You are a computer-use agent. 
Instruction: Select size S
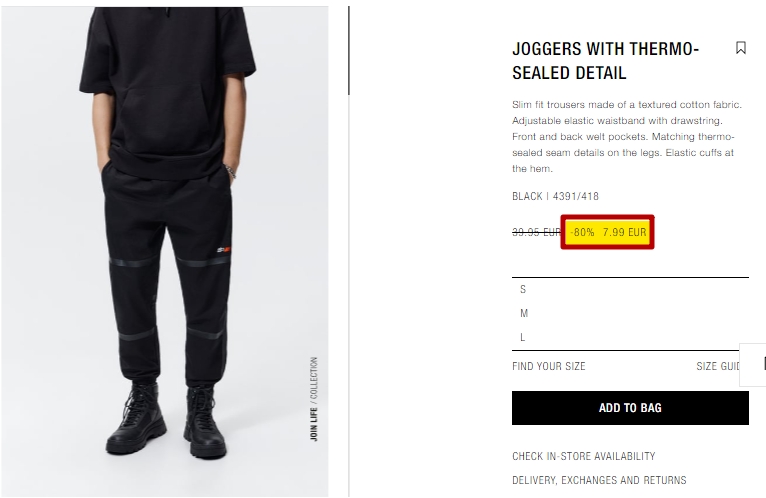pos(630,289)
